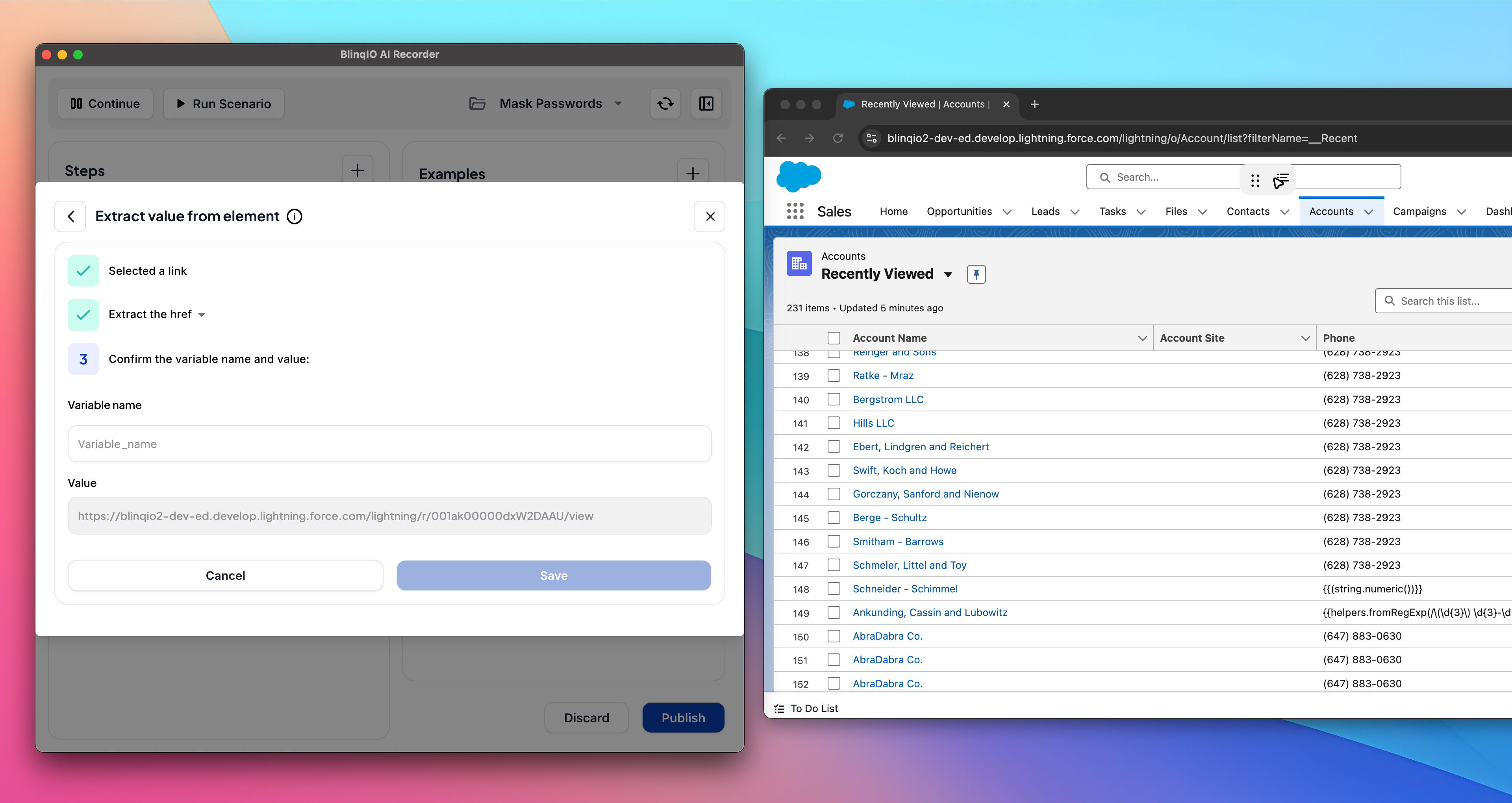Add a new step with Steps plus icon

(x=358, y=170)
